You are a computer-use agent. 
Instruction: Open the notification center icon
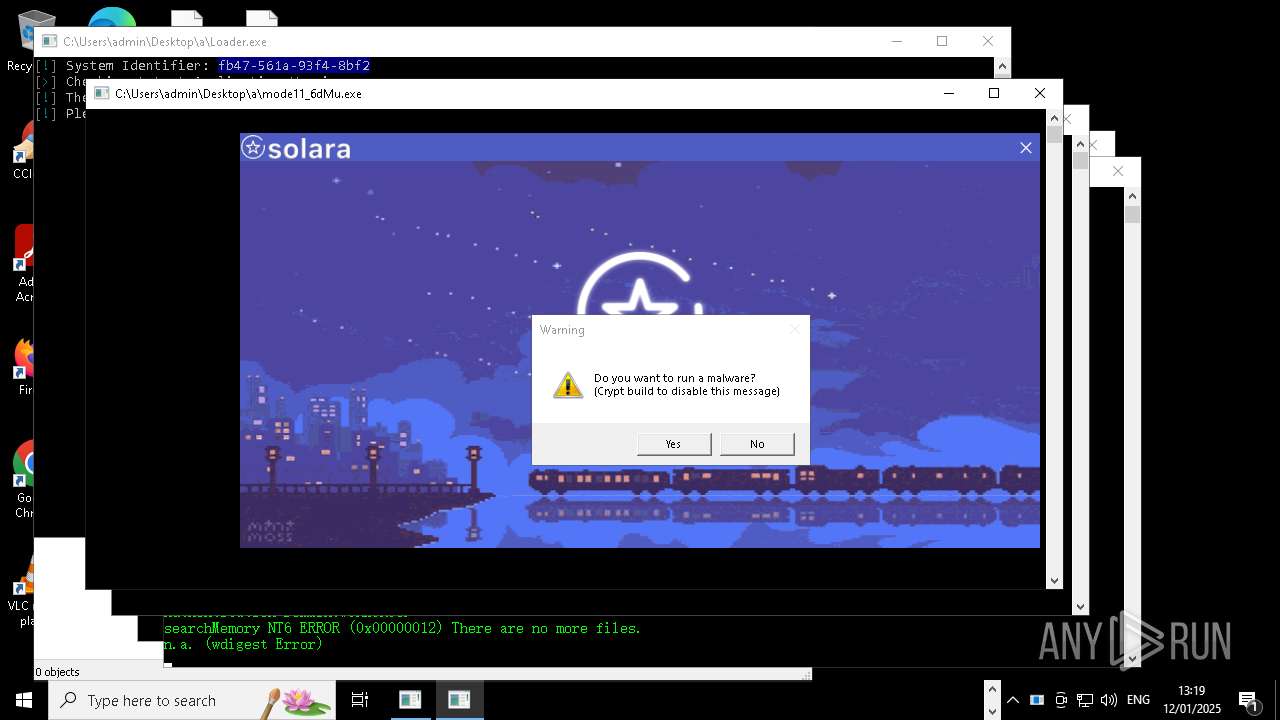(x=1248, y=700)
